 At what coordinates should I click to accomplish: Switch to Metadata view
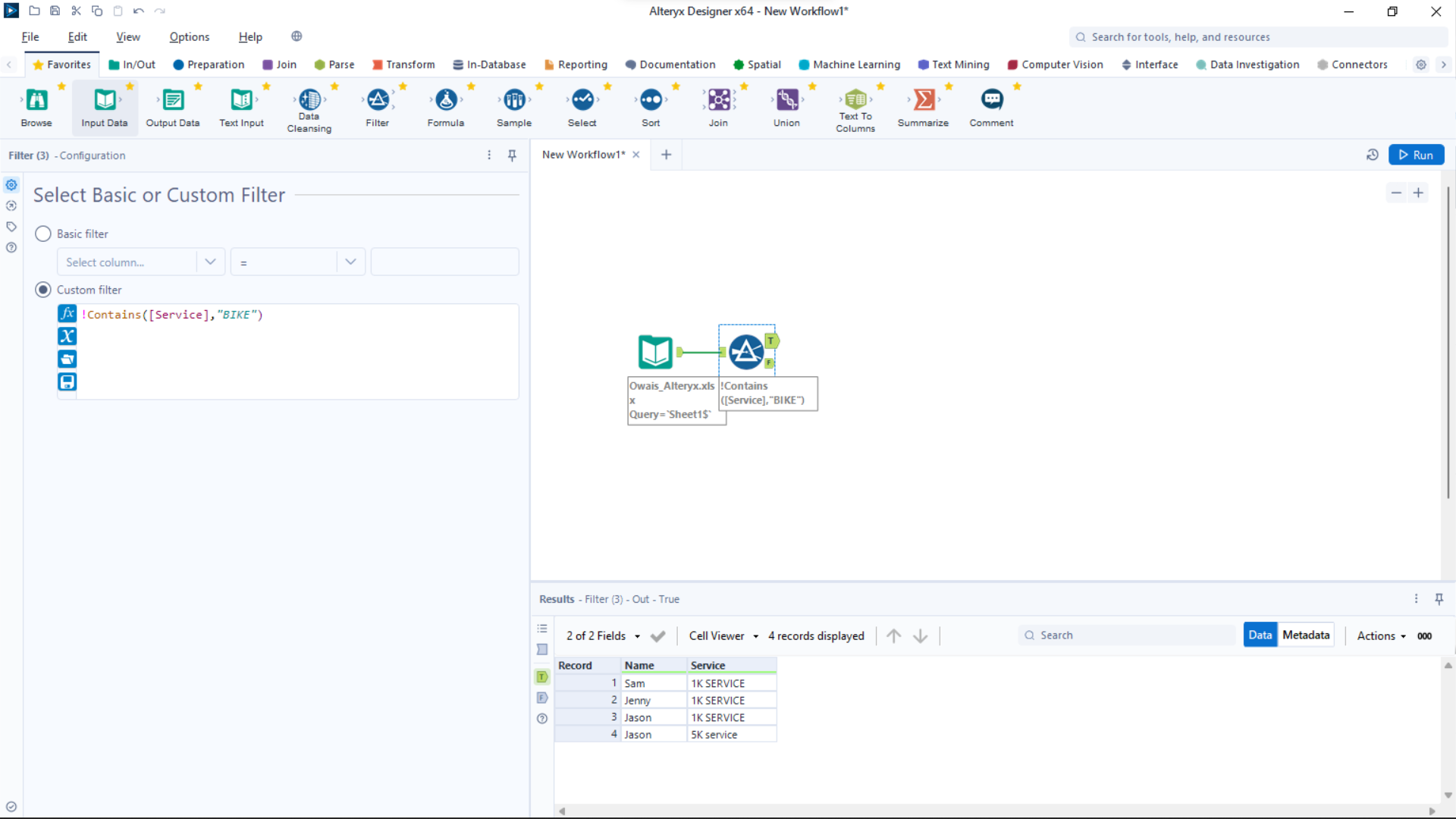coord(1306,635)
